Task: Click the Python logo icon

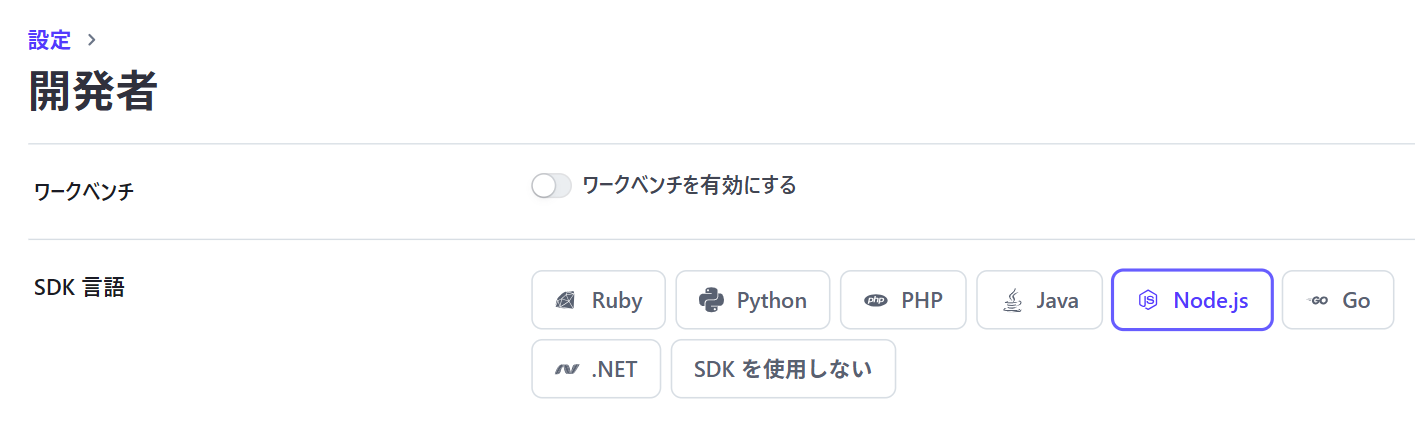Action: [711, 300]
